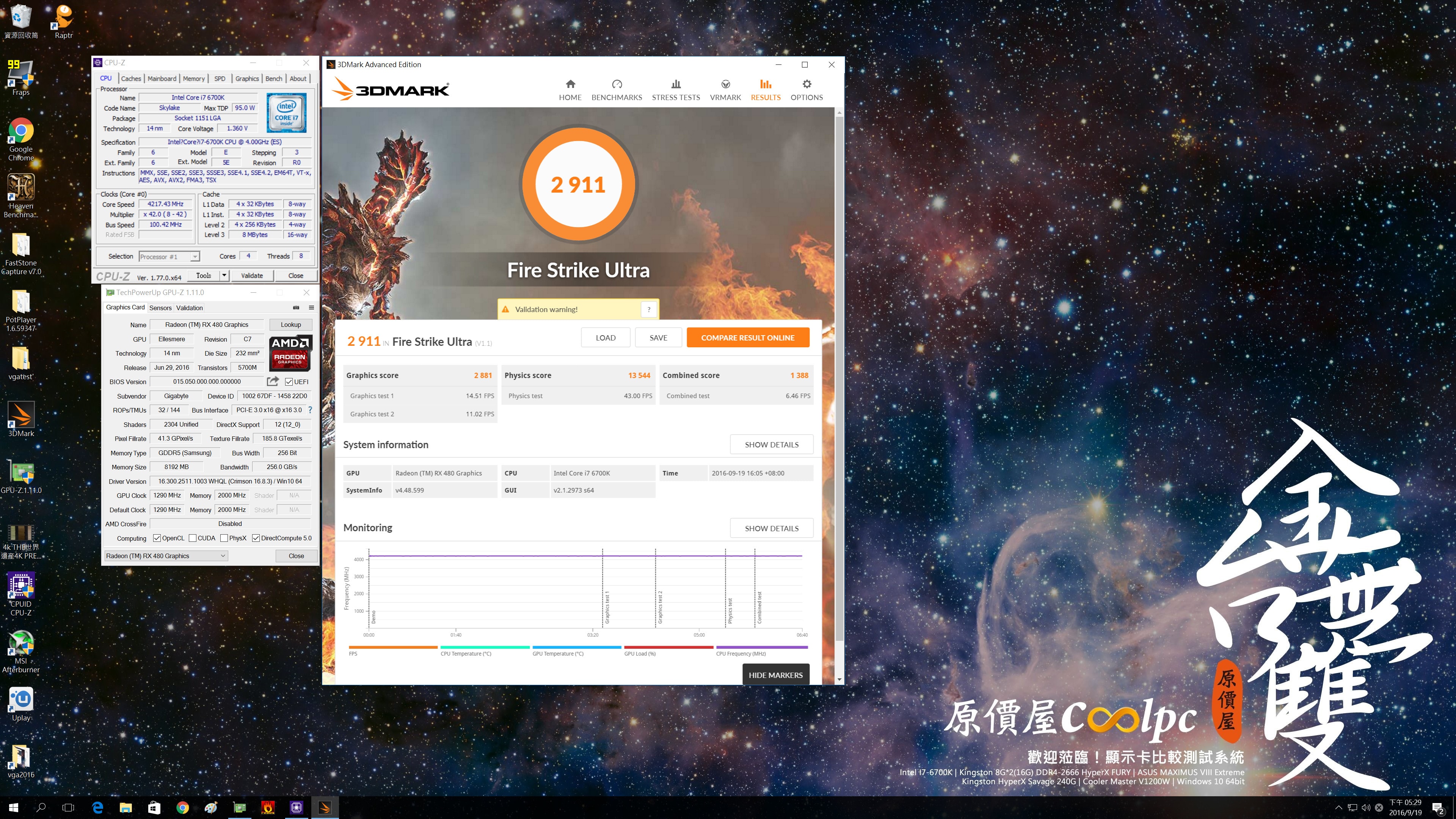Open 3DMark OPTIONS gear
This screenshot has height=819, width=1456.
point(806,91)
